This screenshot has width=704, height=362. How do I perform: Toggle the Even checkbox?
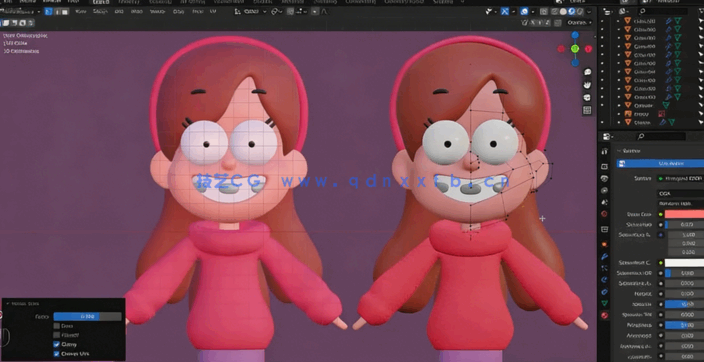[57, 326]
